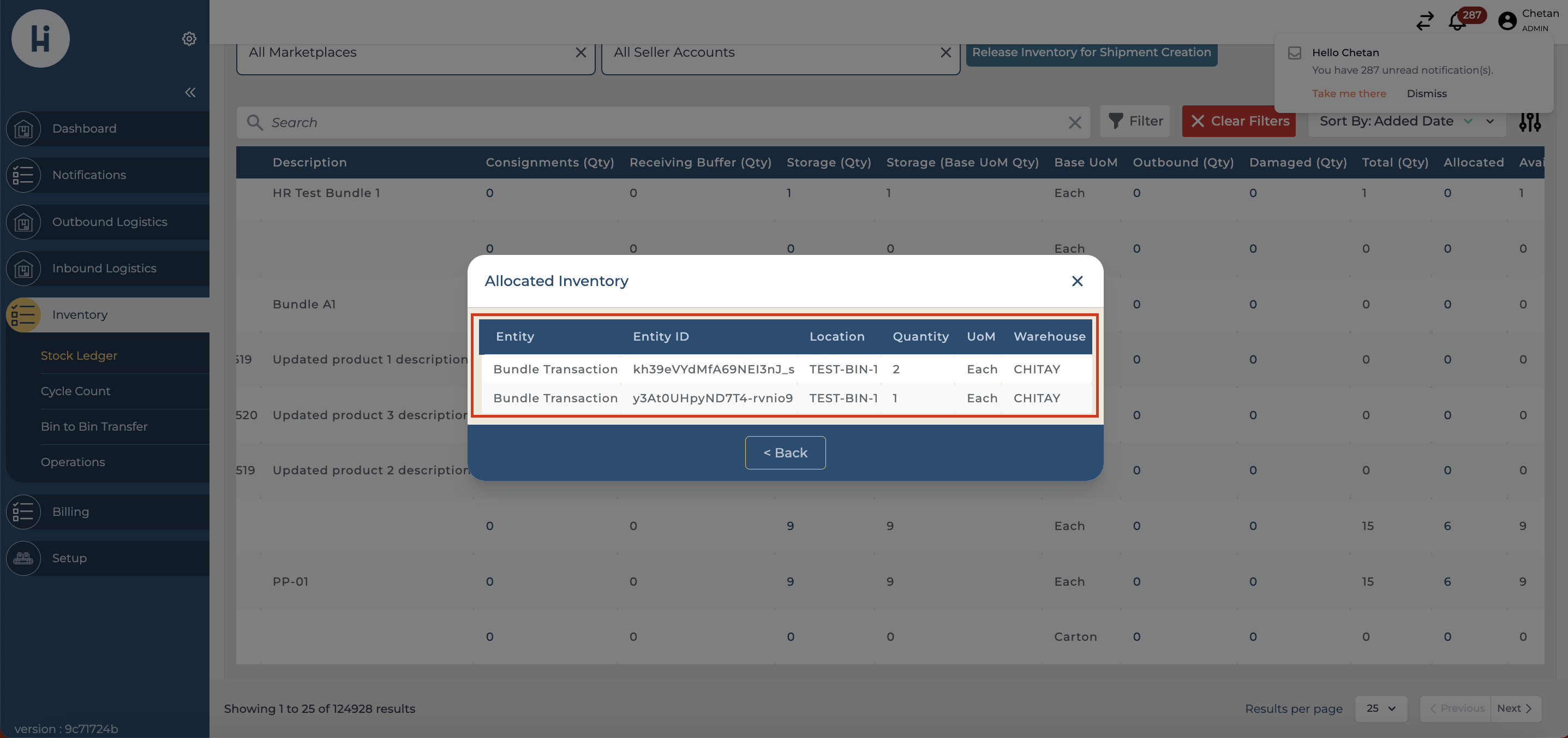Click the swap arrows icon in header

point(1425,21)
